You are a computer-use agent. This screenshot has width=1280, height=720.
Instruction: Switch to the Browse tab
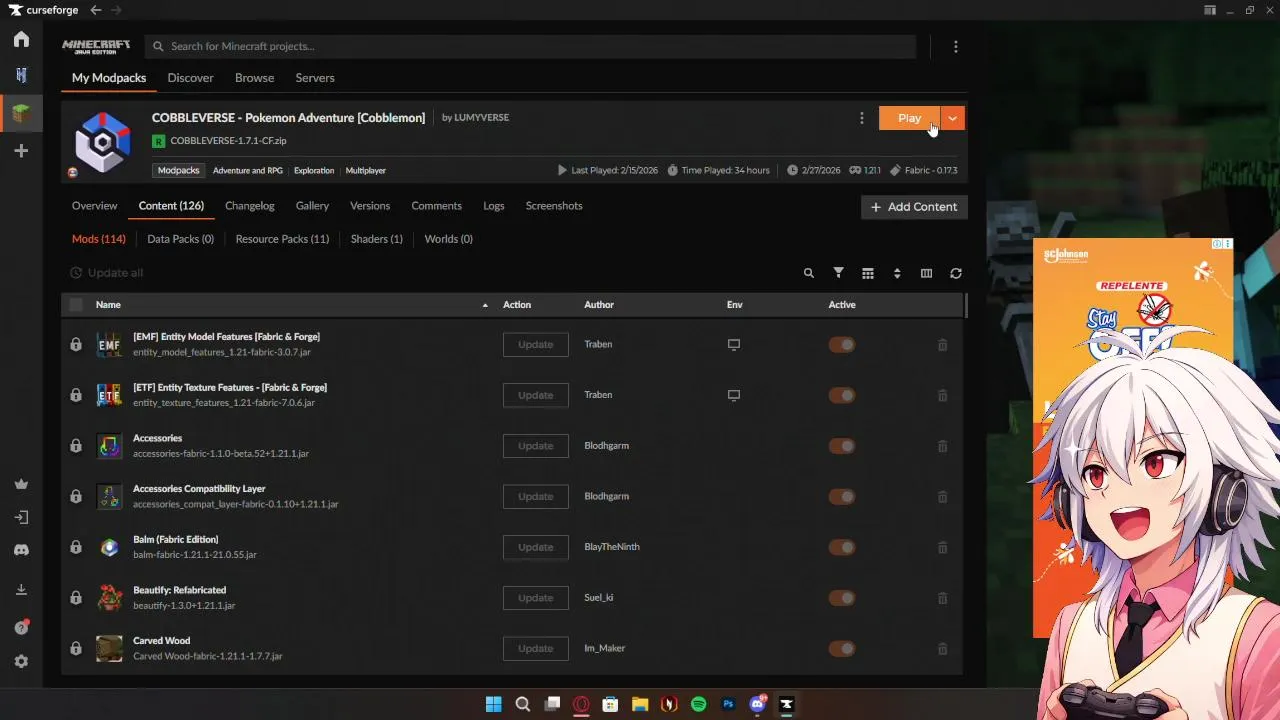[x=254, y=78]
